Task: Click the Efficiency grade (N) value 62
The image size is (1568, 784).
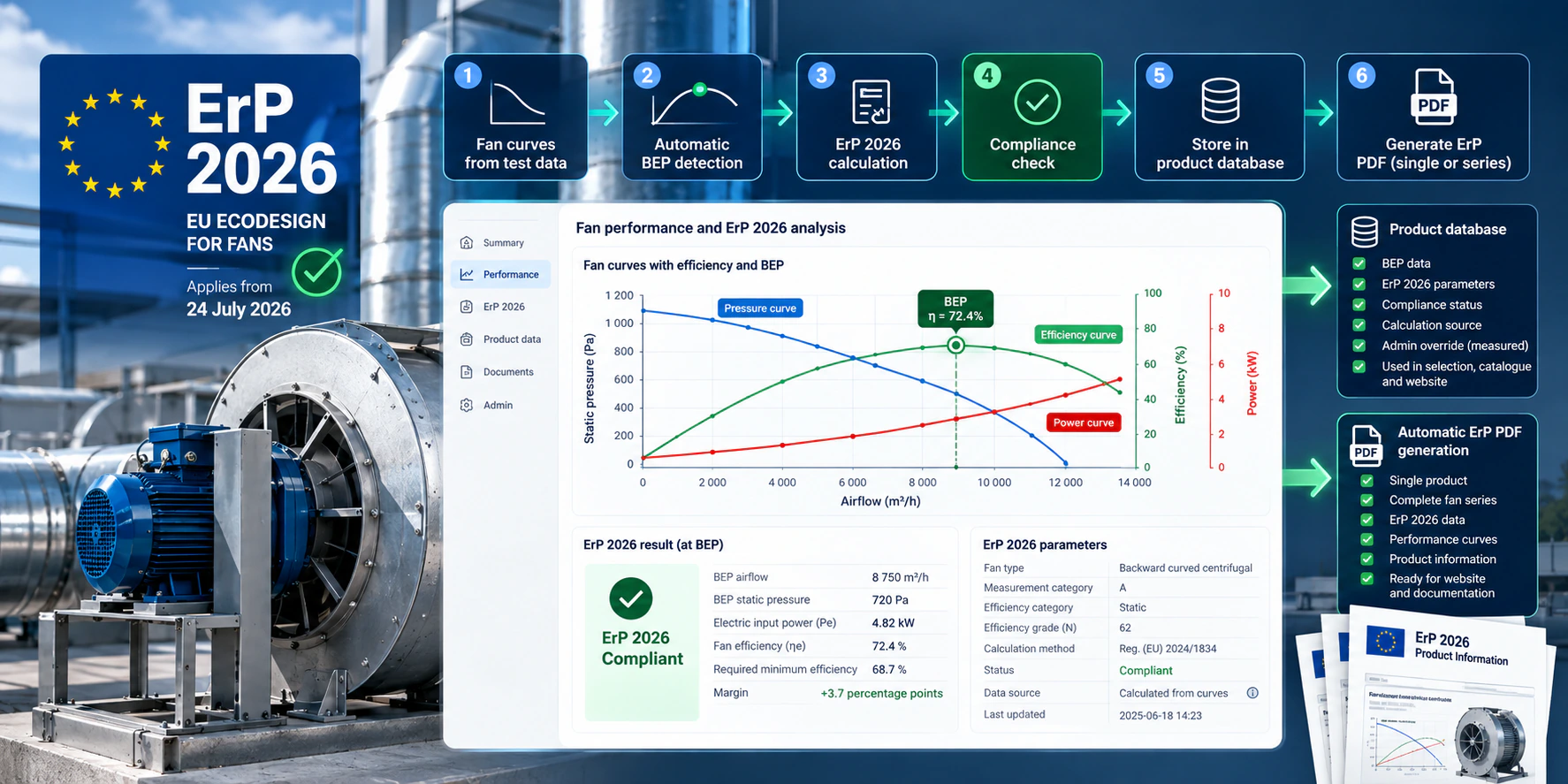Action: click(1125, 628)
